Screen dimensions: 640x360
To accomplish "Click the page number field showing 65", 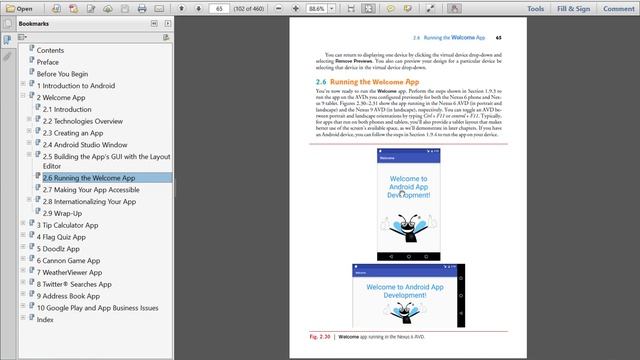I will click(219, 9).
